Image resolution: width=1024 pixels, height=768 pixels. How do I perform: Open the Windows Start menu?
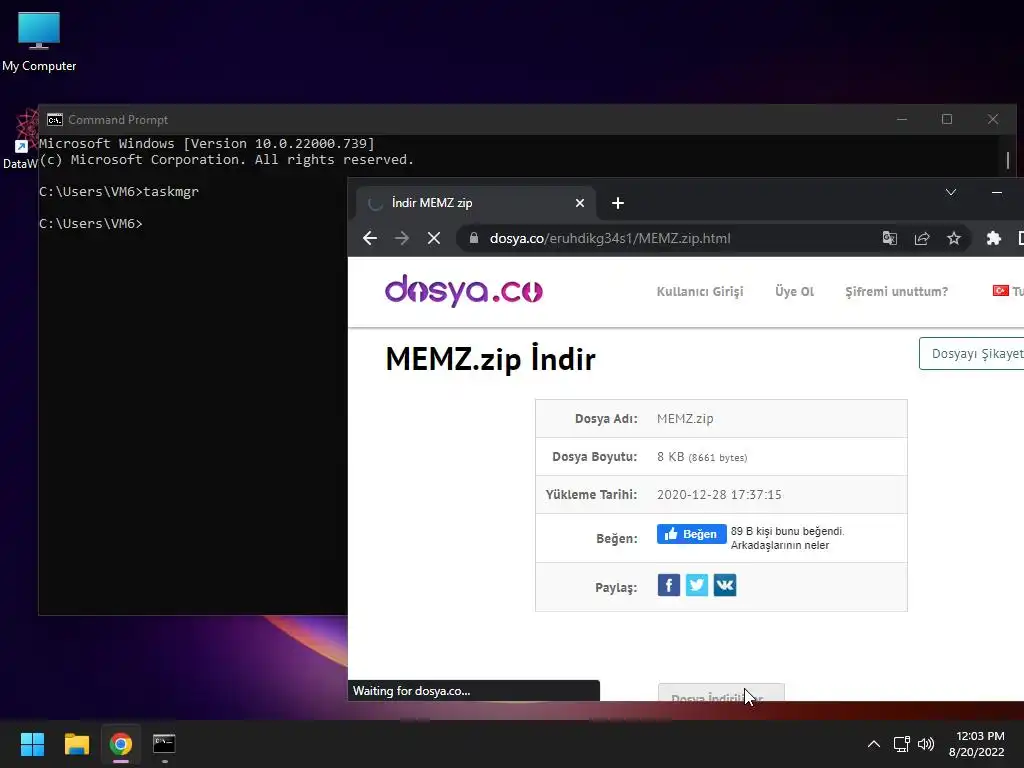(32, 744)
